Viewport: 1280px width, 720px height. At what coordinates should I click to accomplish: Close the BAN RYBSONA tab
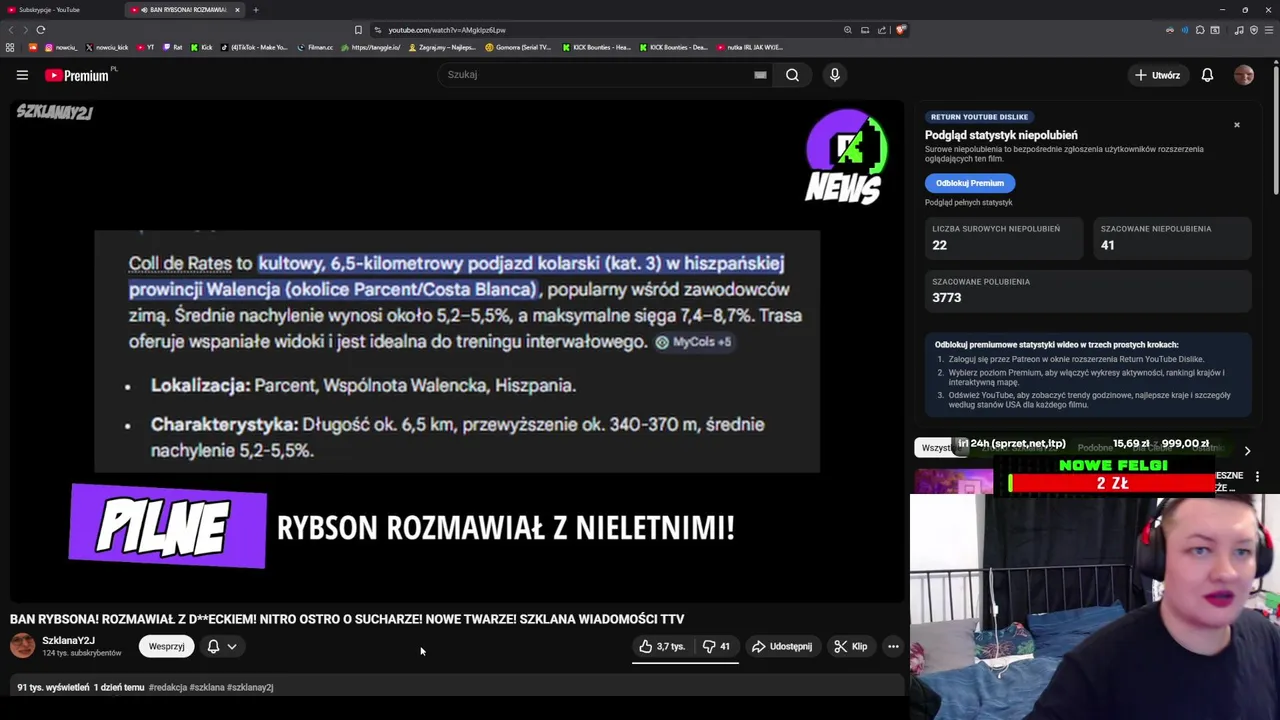tap(237, 10)
